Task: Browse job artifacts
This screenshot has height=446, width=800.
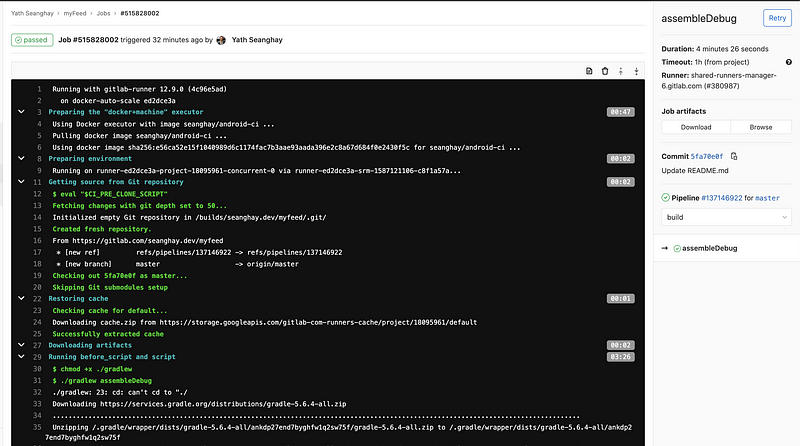Action: click(761, 127)
